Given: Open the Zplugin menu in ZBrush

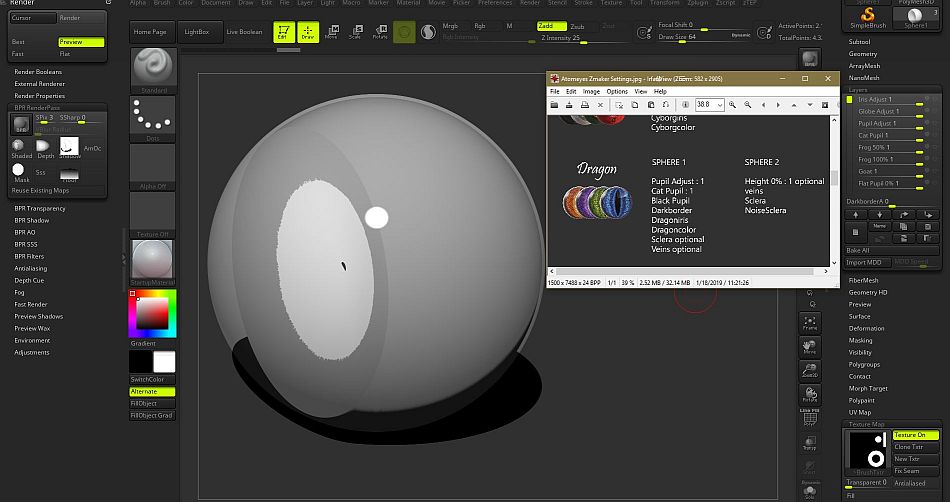Looking at the screenshot, I should 698,3.
